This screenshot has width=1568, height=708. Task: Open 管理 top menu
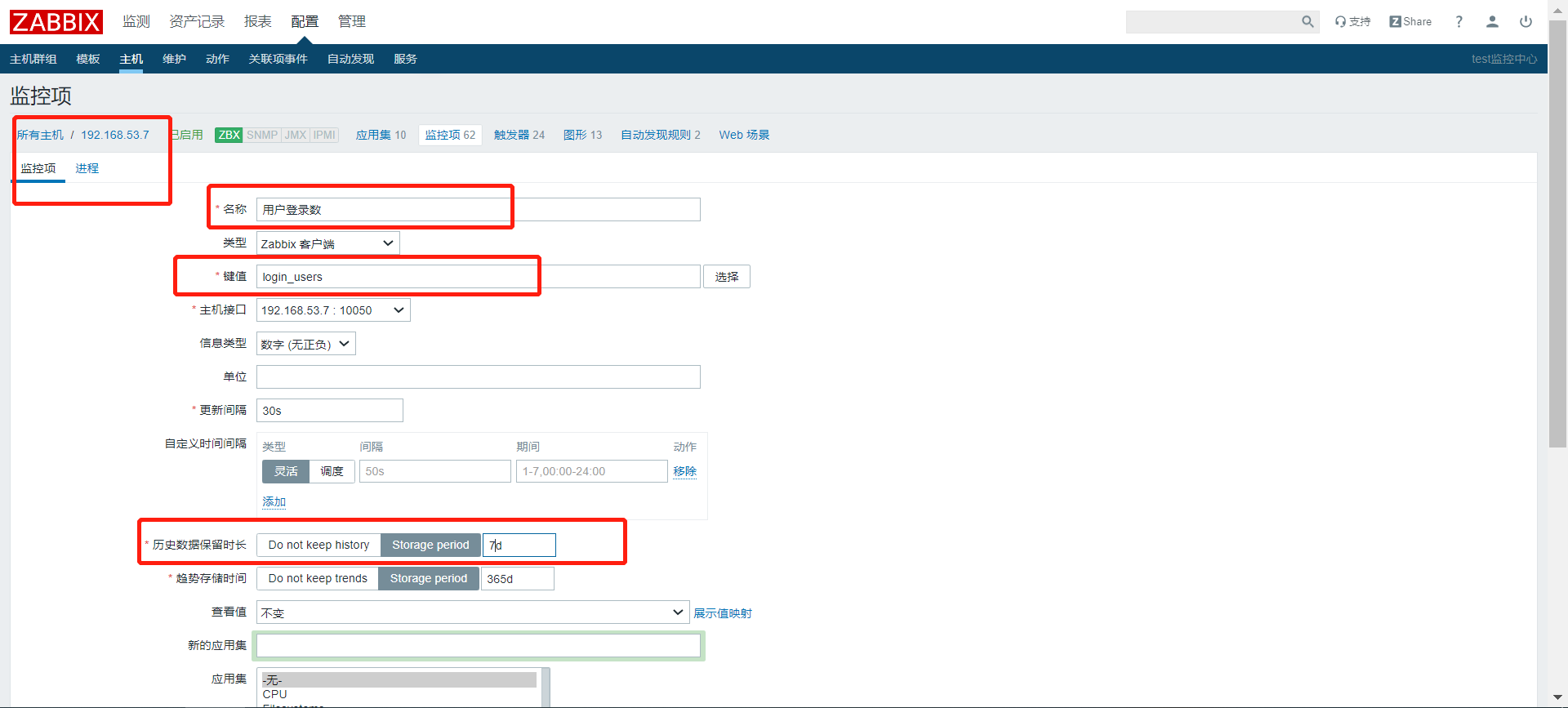(x=352, y=22)
